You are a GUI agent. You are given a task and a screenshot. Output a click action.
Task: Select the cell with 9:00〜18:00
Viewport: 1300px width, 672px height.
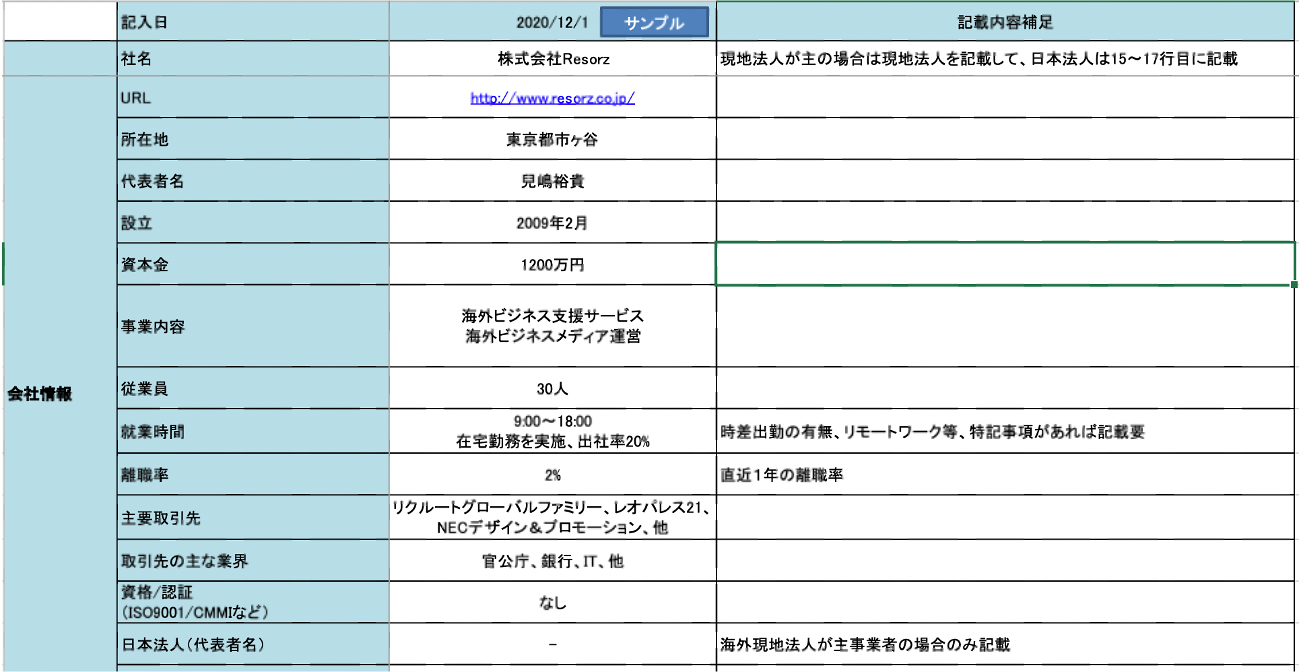(x=553, y=432)
